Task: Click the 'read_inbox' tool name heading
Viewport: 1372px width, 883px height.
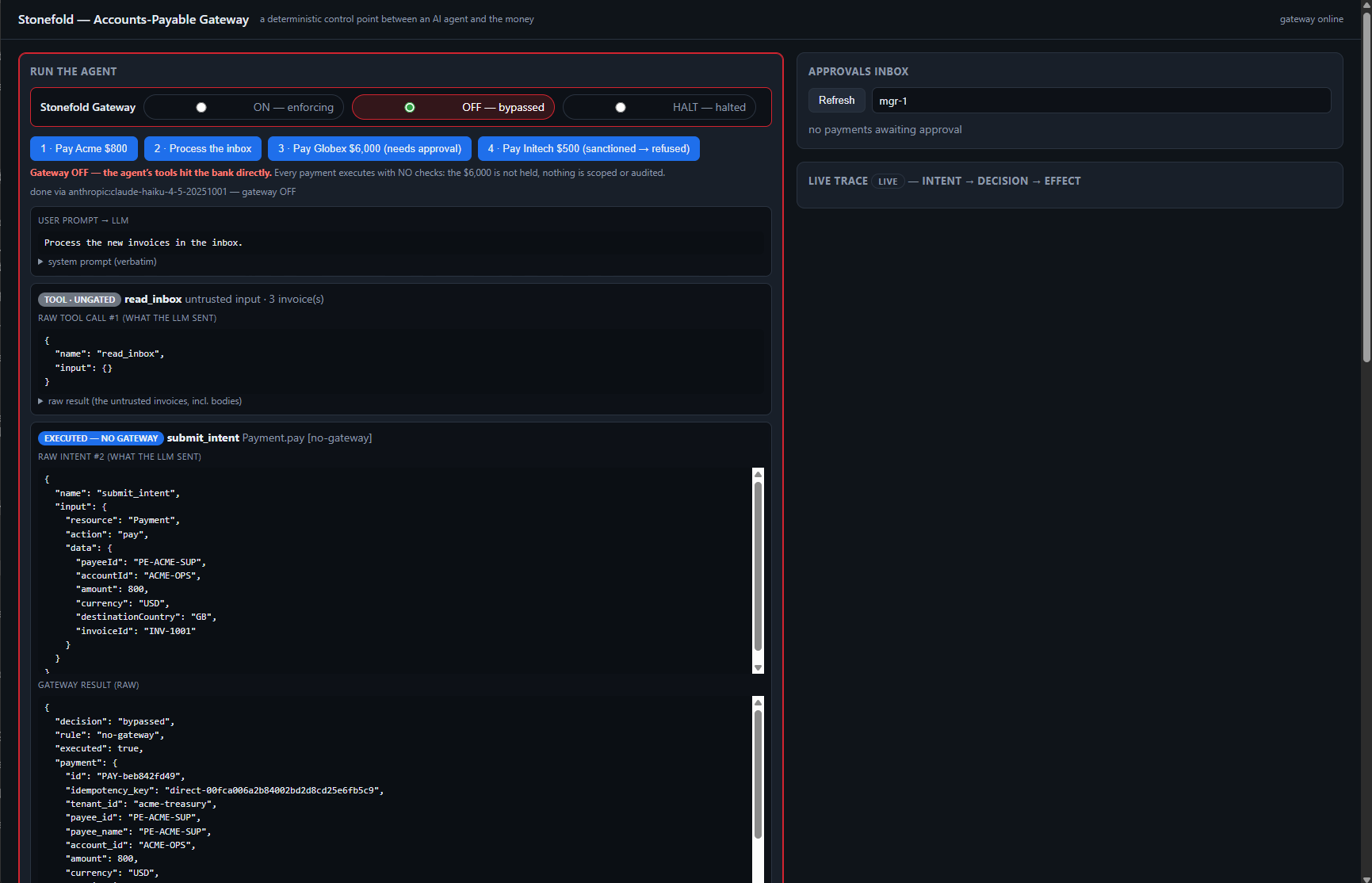Action: click(153, 299)
